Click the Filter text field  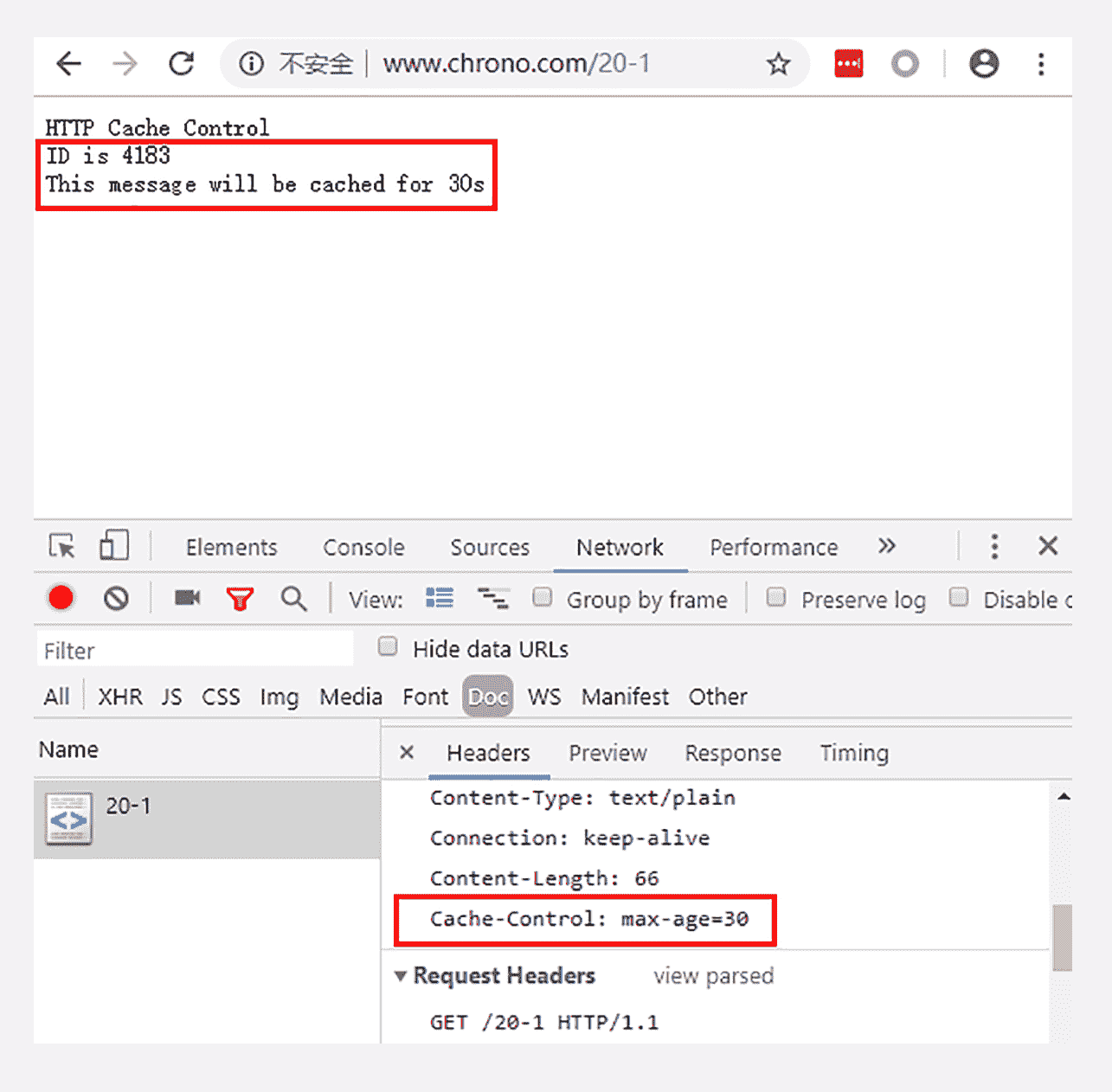[x=196, y=650]
